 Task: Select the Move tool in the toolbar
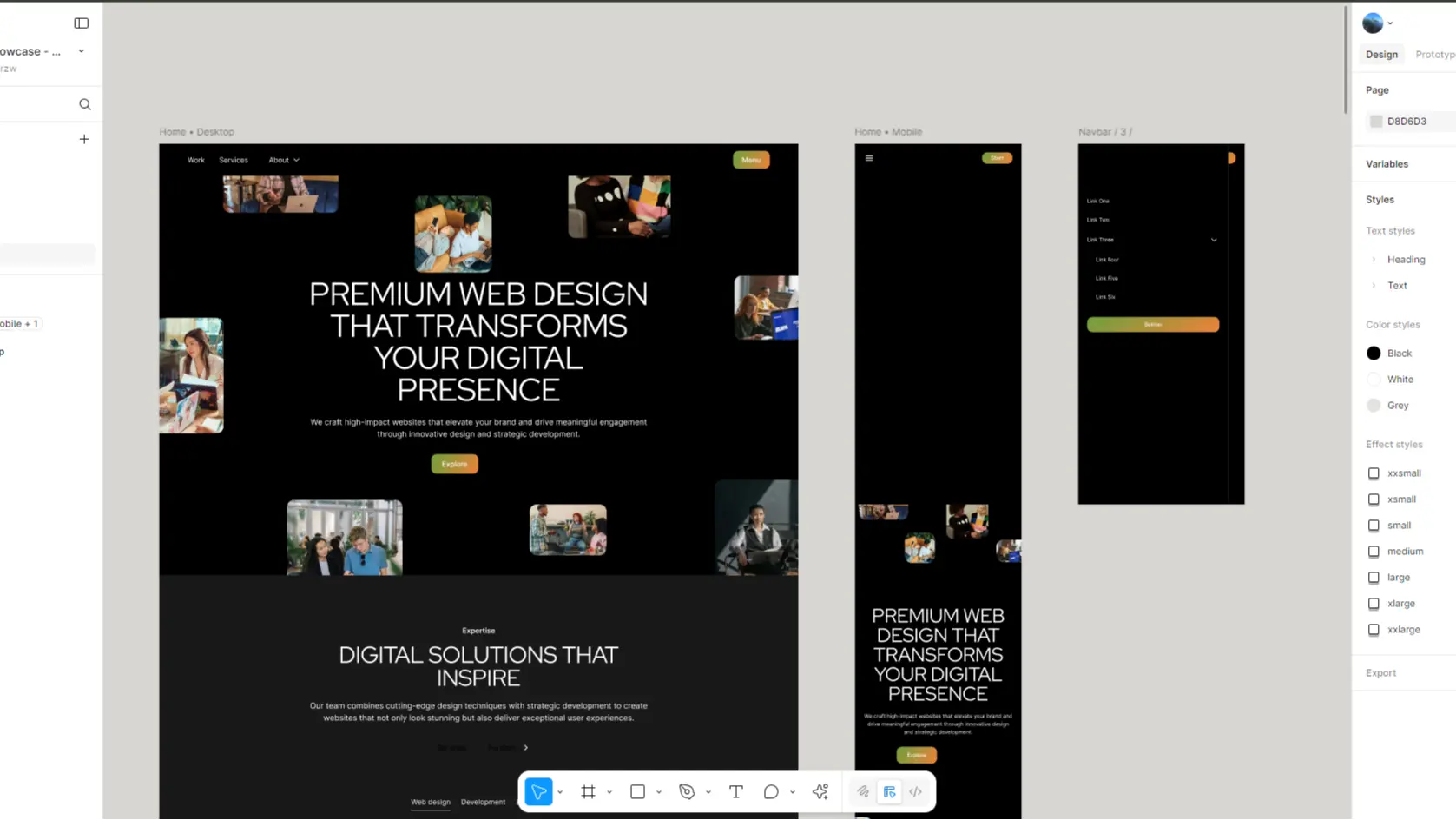[538, 791]
